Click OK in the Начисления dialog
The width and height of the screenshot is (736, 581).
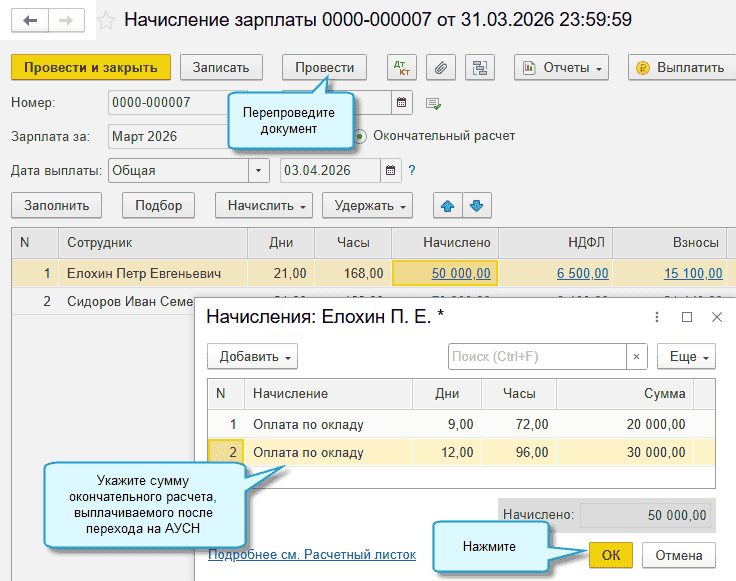[x=610, y=555]
